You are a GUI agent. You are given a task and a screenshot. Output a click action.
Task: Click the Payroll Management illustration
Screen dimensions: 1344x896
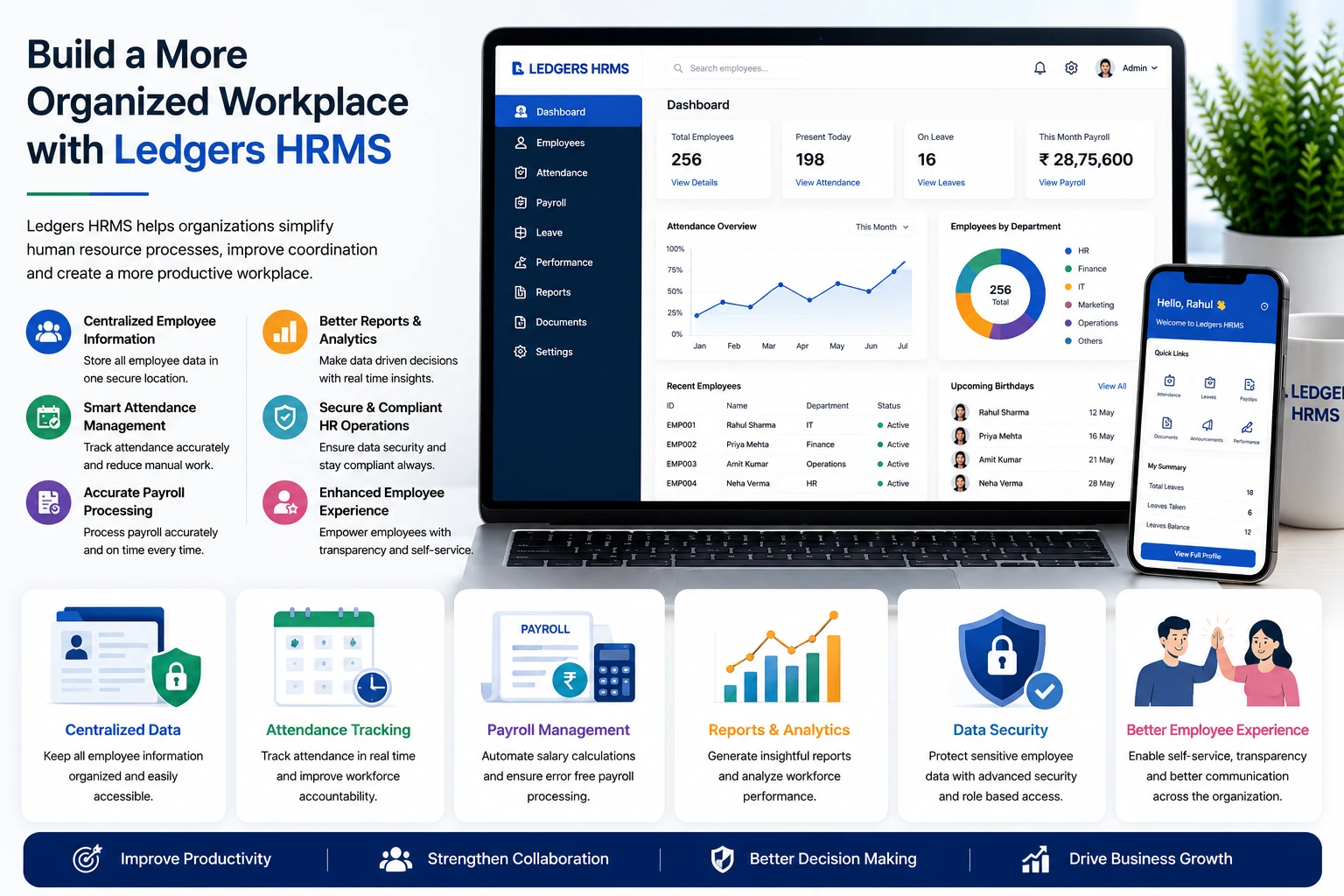pyautogui.click(x=558, y=658)
